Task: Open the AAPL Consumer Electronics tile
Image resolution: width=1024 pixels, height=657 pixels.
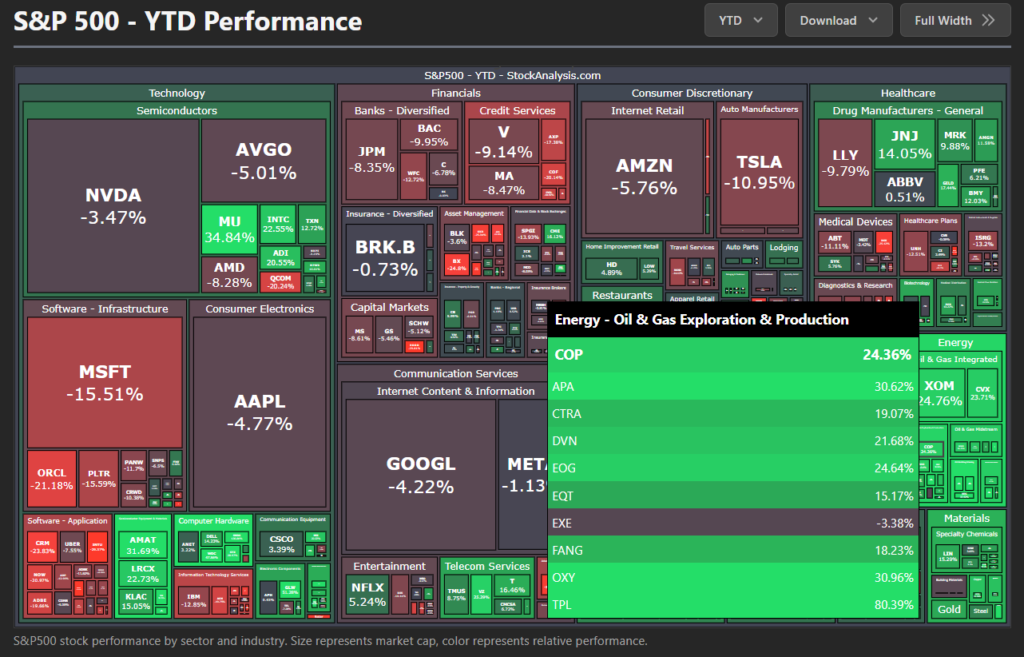Action: [x=259, y=411]
